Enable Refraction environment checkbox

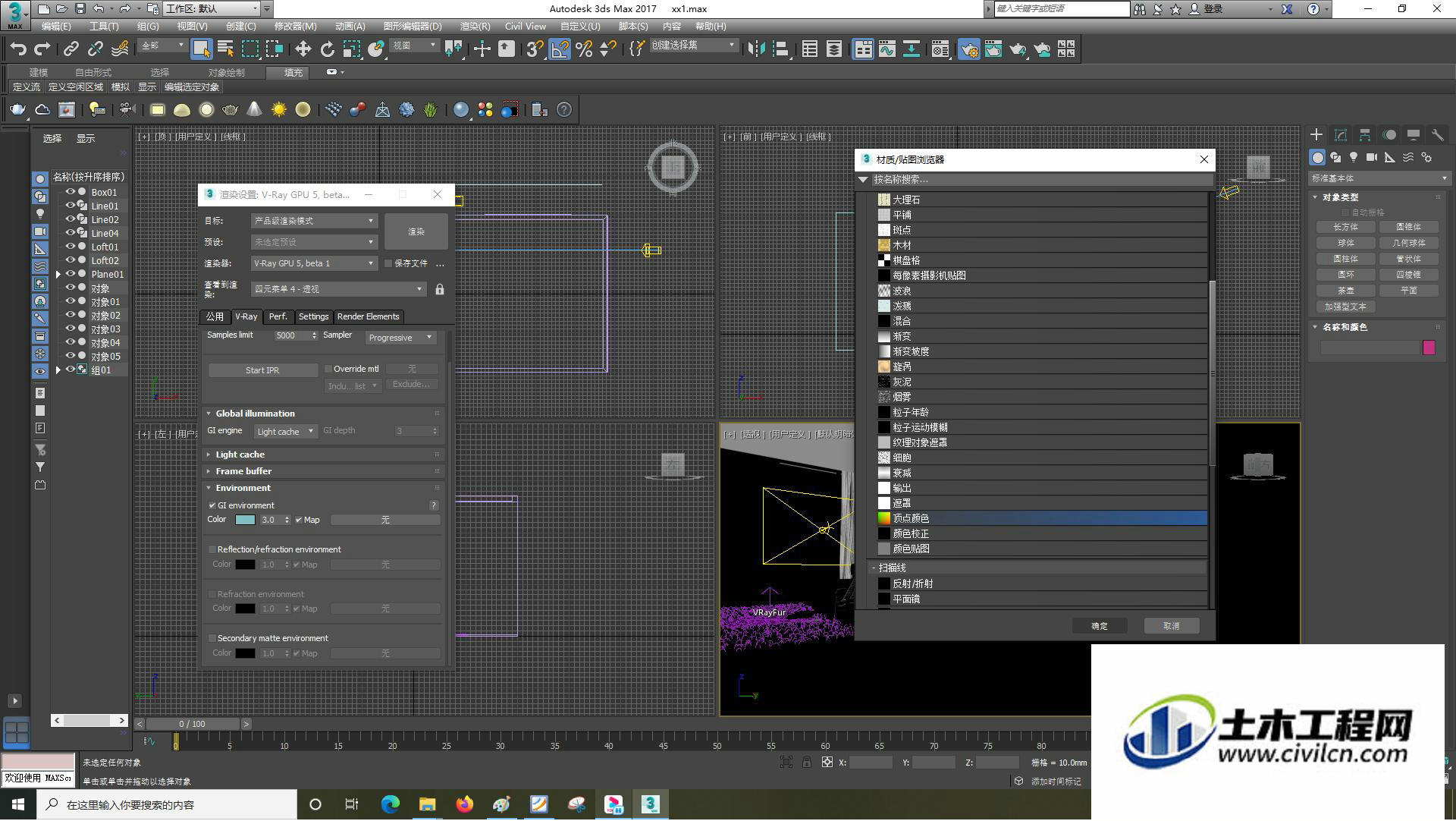point(212,595)
